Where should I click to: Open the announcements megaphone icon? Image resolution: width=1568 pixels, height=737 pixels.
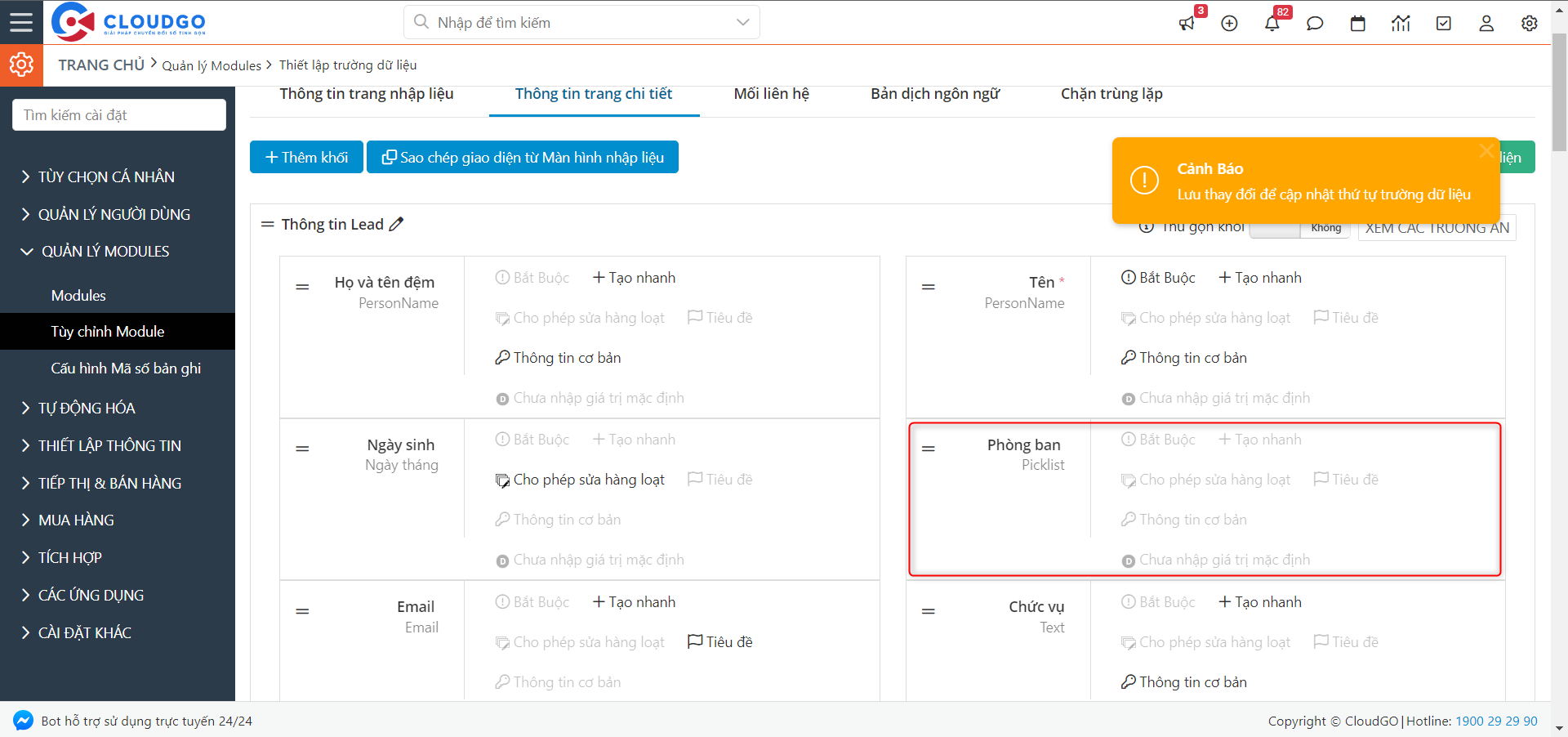pyautogui.click(x=1187, y=24)
